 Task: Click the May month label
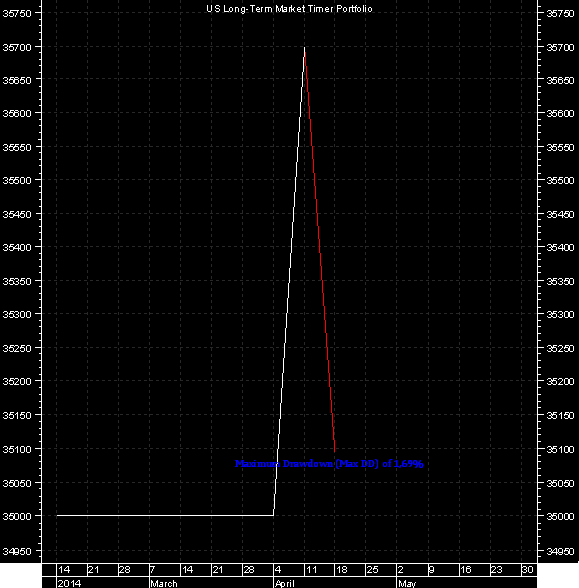coord(407,584)
